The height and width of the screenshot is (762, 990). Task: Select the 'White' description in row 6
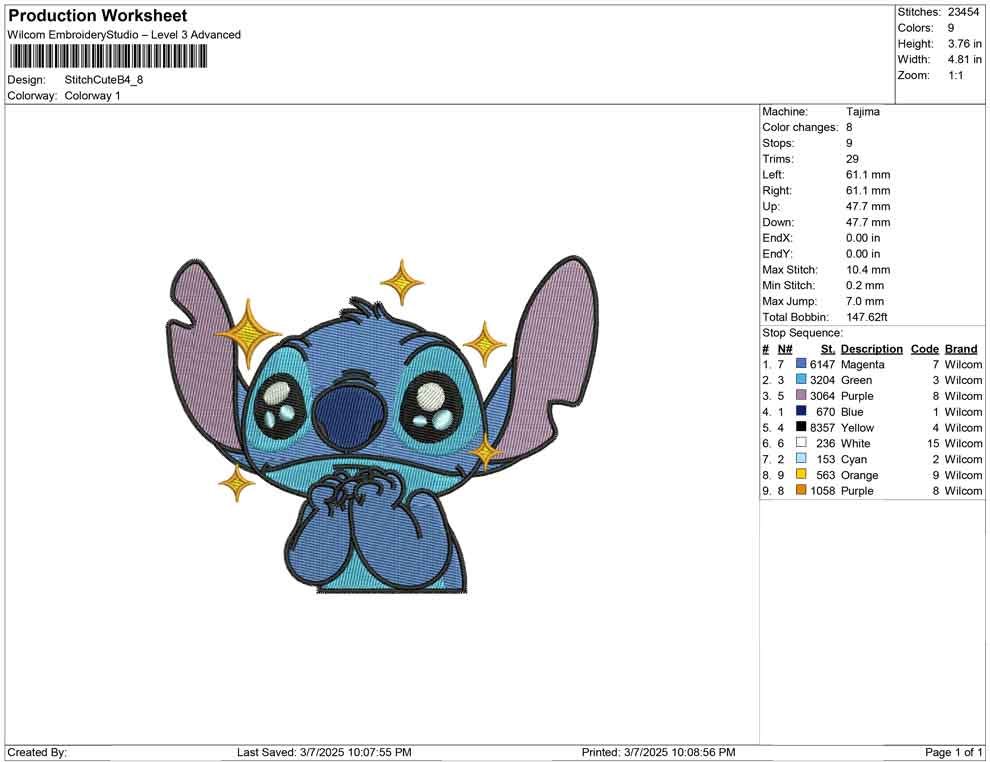[856, 443]
